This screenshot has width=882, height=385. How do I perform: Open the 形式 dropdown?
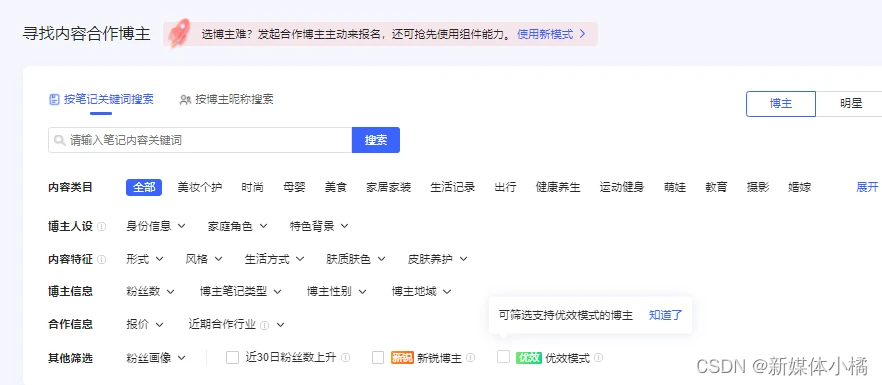(x=145, y=259)
